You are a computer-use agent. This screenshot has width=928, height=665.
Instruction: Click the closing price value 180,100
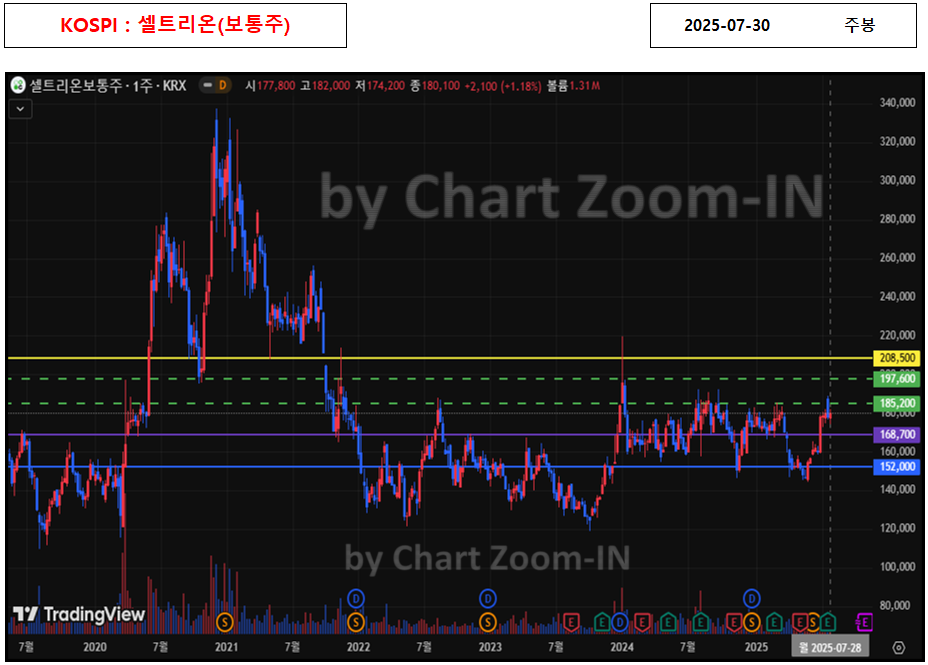pyautogui.click(x=441, y=86)
